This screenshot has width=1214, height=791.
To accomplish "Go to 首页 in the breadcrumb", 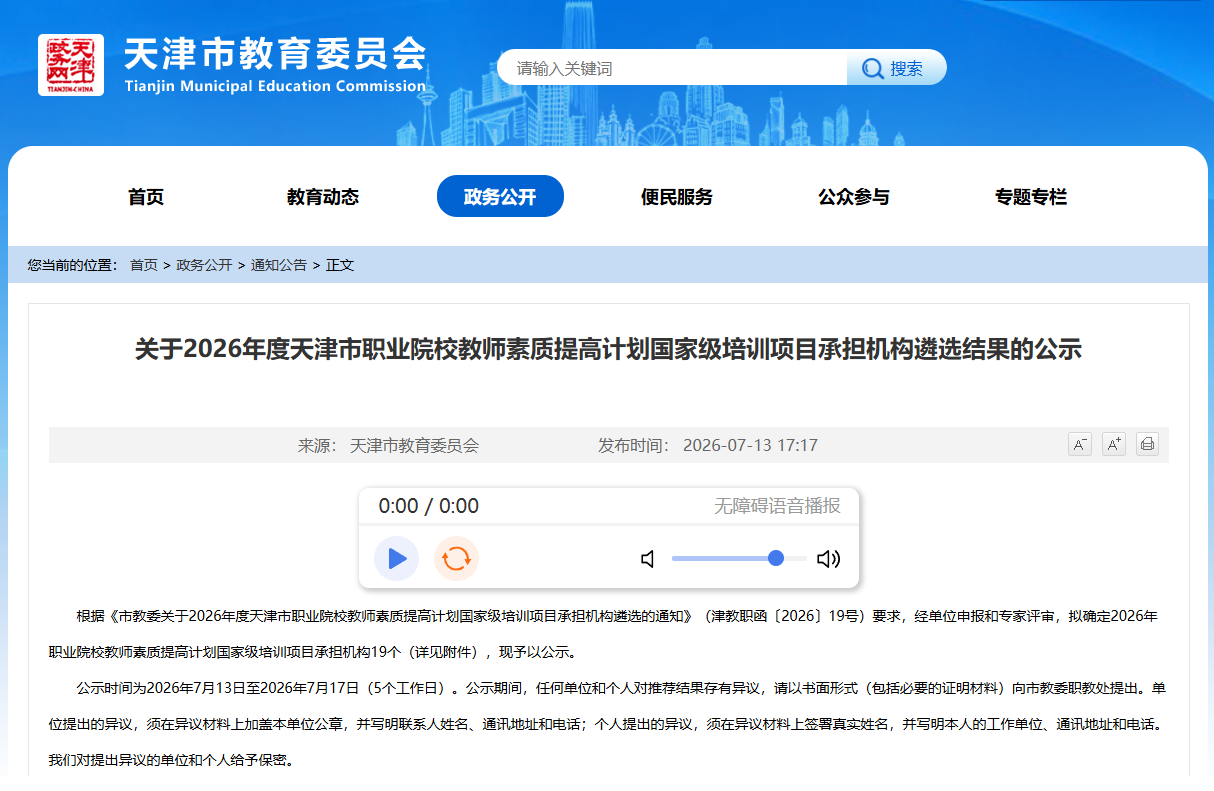I will 144,265.
